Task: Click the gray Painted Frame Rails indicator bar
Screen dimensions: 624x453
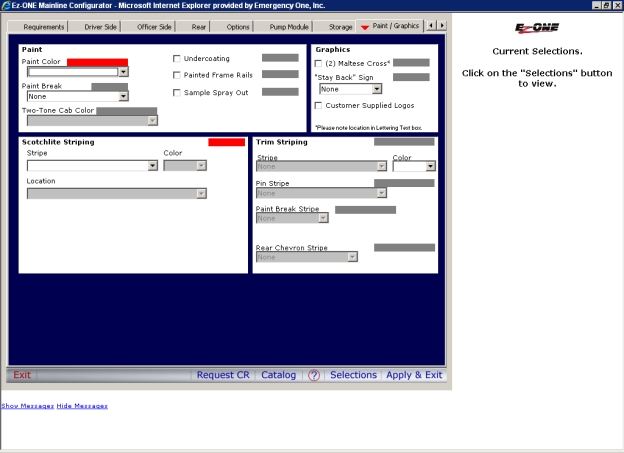Action: 280,74
